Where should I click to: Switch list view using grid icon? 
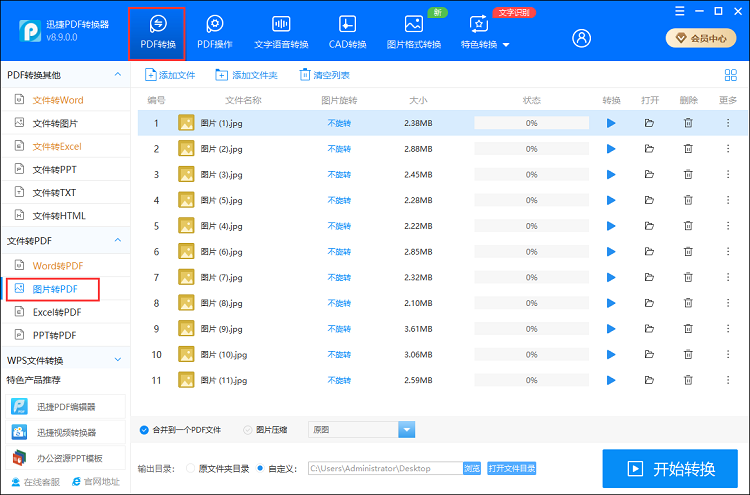pos(730,75)
